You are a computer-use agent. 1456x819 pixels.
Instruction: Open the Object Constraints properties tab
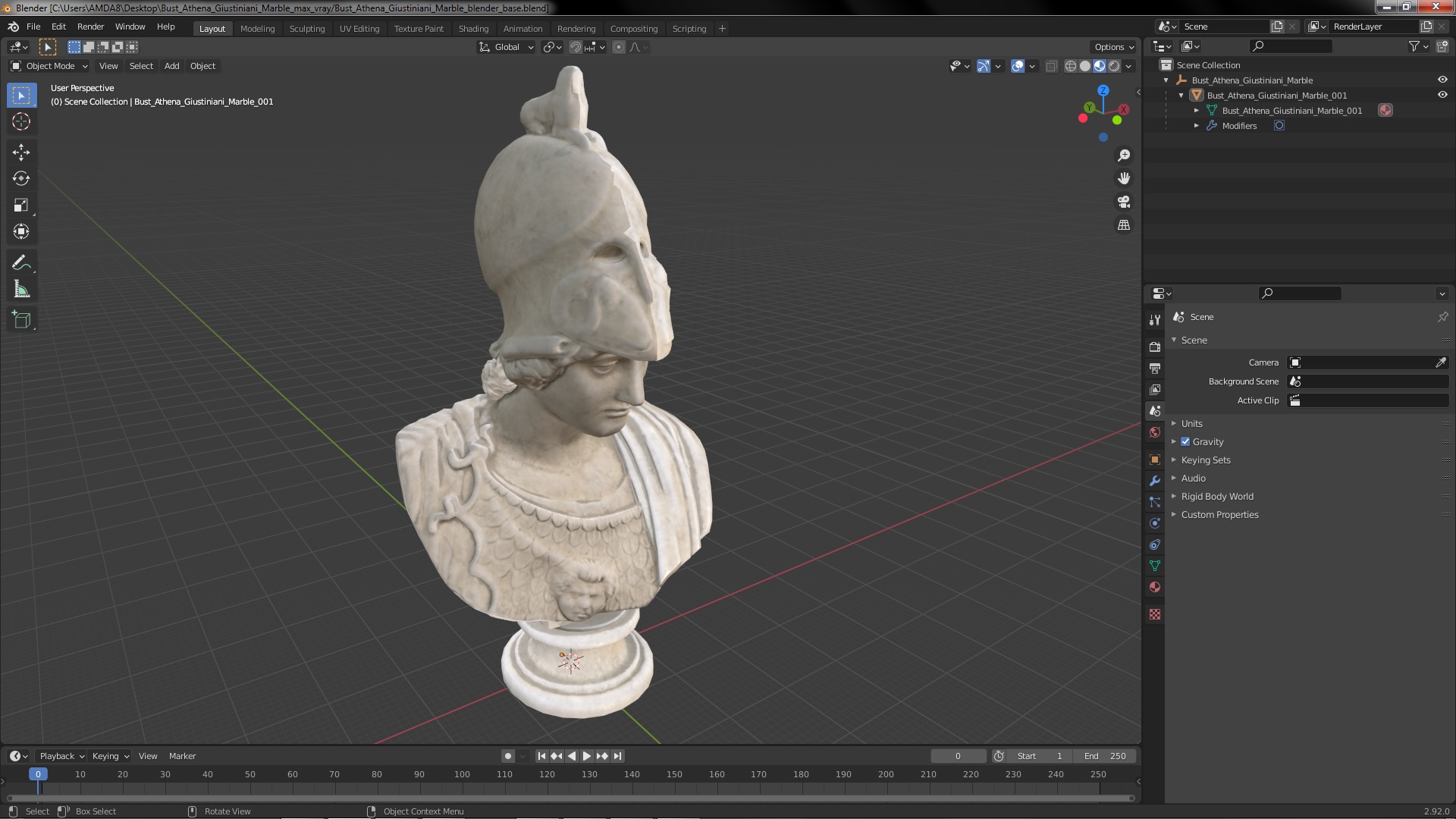pos(1154,544)
